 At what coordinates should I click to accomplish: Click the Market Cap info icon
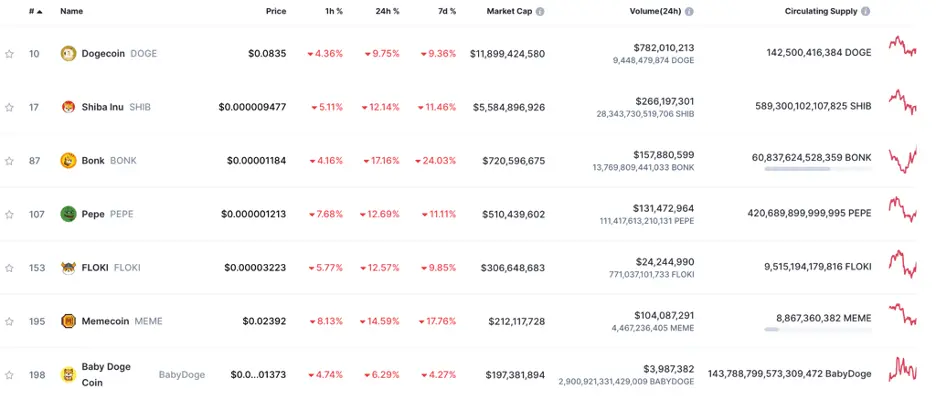pos(540,12)
